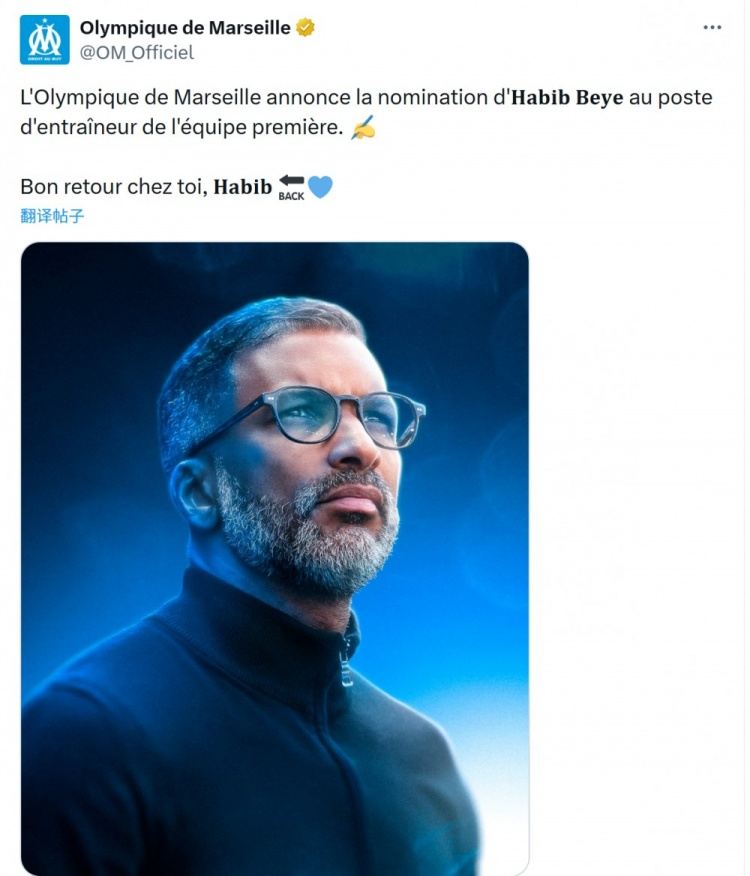This screenshot has height=876, width=750.
Task: Open the Olympique de Marseille account name
Action: pos(184,28)
